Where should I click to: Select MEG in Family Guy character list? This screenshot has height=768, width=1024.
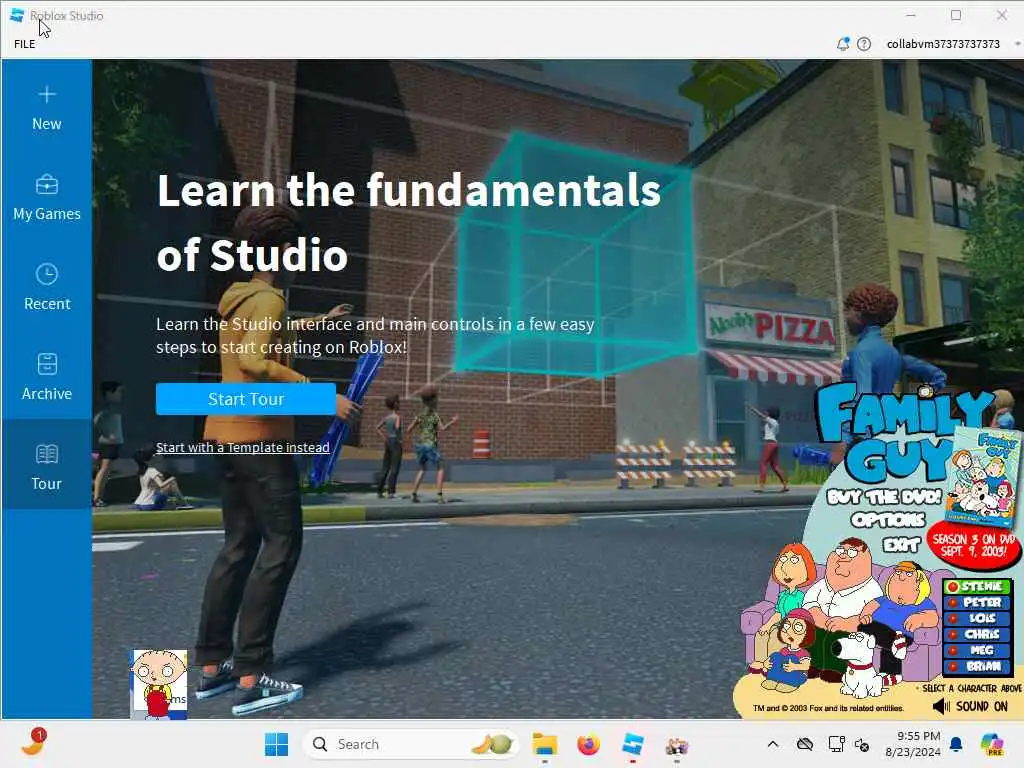click(978, 650)
